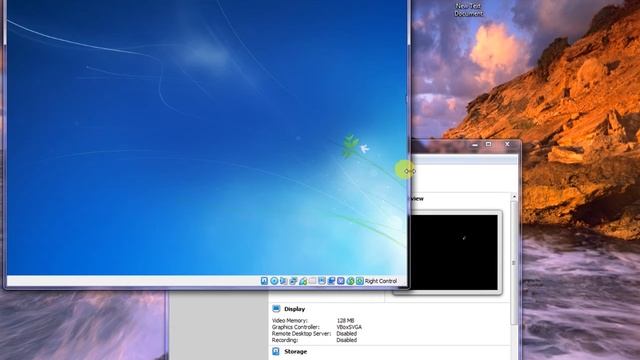Screen dimensions: 640x360
Task: Minimize the VirtualBox Manager window
Action: coord(475,144)
